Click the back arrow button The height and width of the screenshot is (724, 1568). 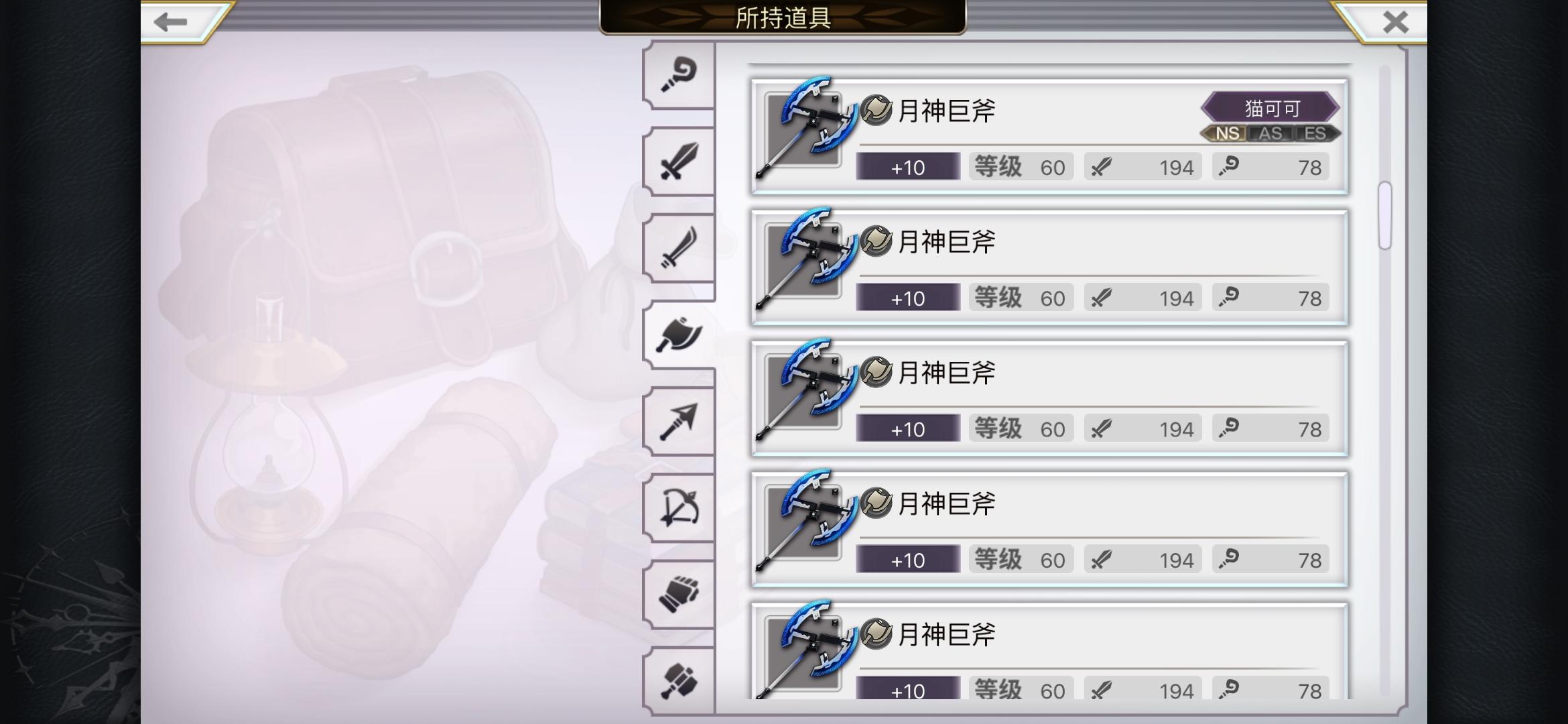pos(180,22)
